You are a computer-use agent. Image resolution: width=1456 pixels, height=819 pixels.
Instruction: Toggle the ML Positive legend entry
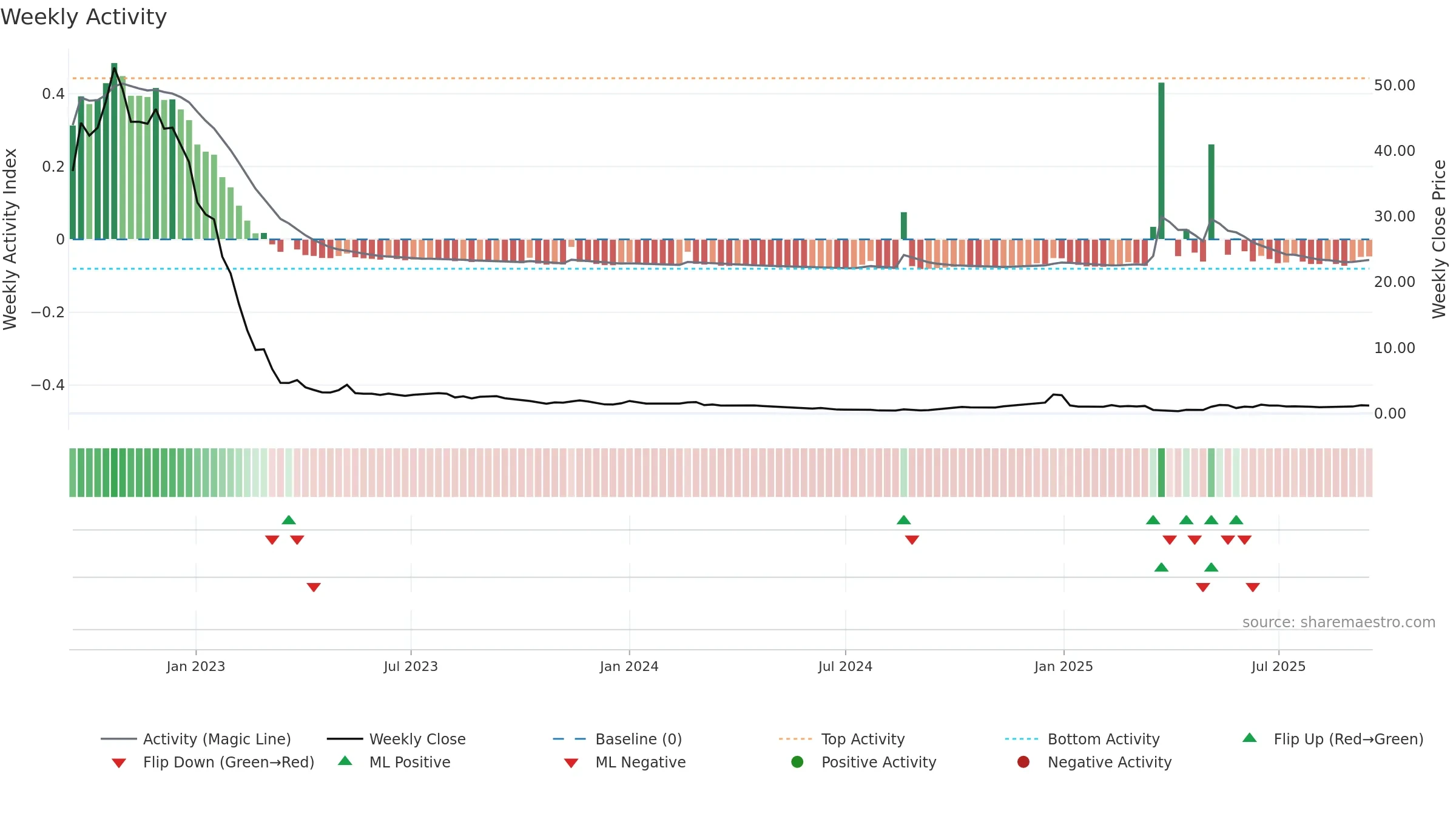point(394,762)
